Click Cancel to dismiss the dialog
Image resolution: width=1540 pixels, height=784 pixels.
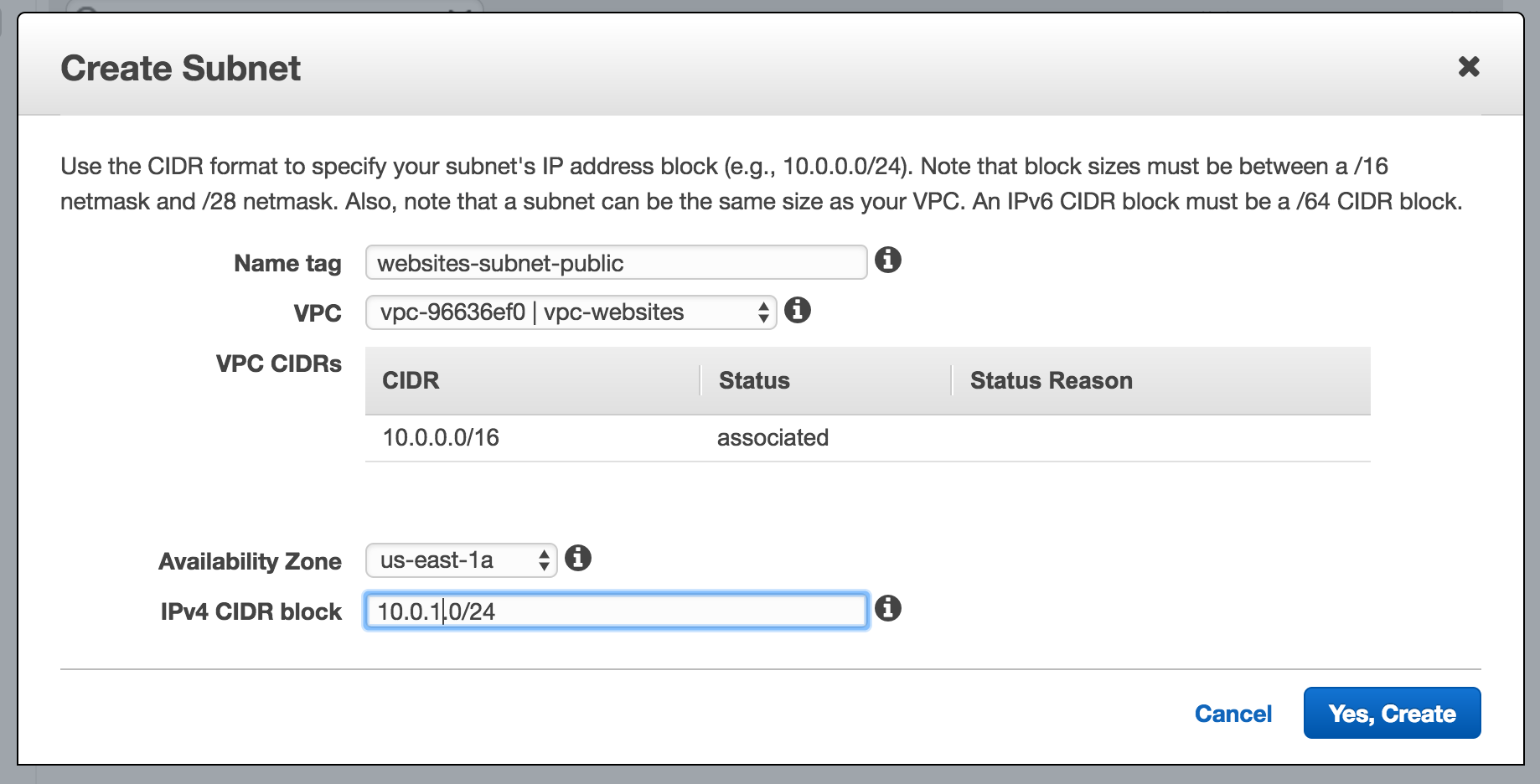[1233, 713]
